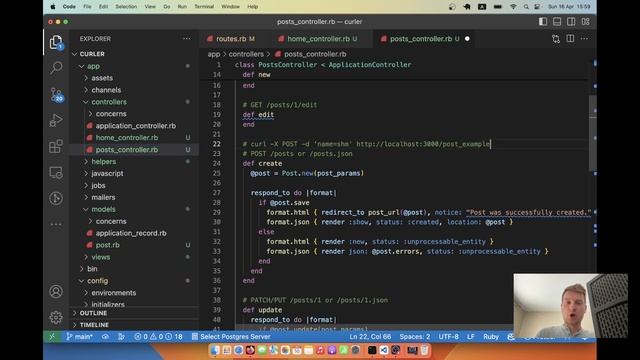Open the Search view in activity bar
Image resolution: width=640 pixels, height=360 pixels.
[x=56, y=68]
